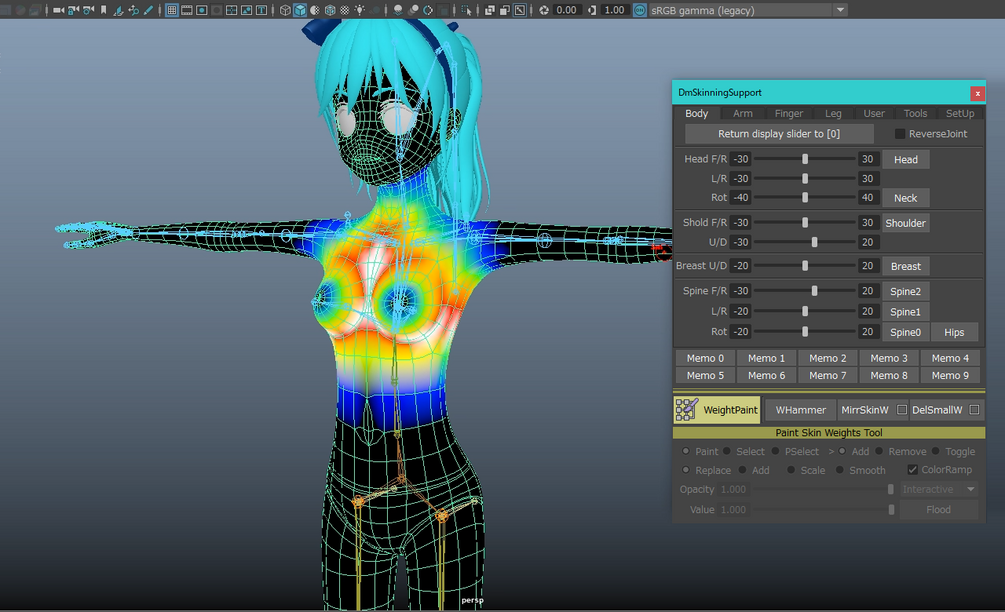Toggle Use Default Material icon
1005x612 pixels.
(315, 10)
